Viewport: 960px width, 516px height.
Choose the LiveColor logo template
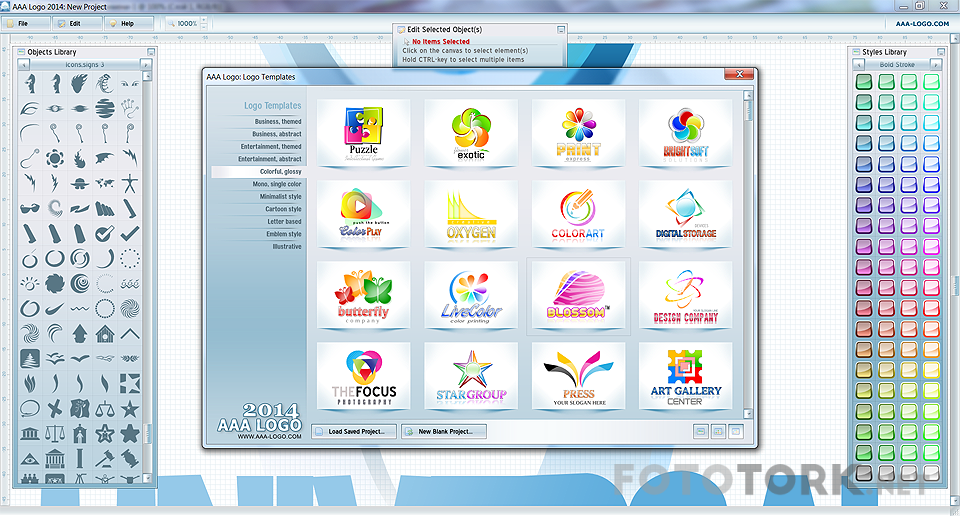[471, 295]
